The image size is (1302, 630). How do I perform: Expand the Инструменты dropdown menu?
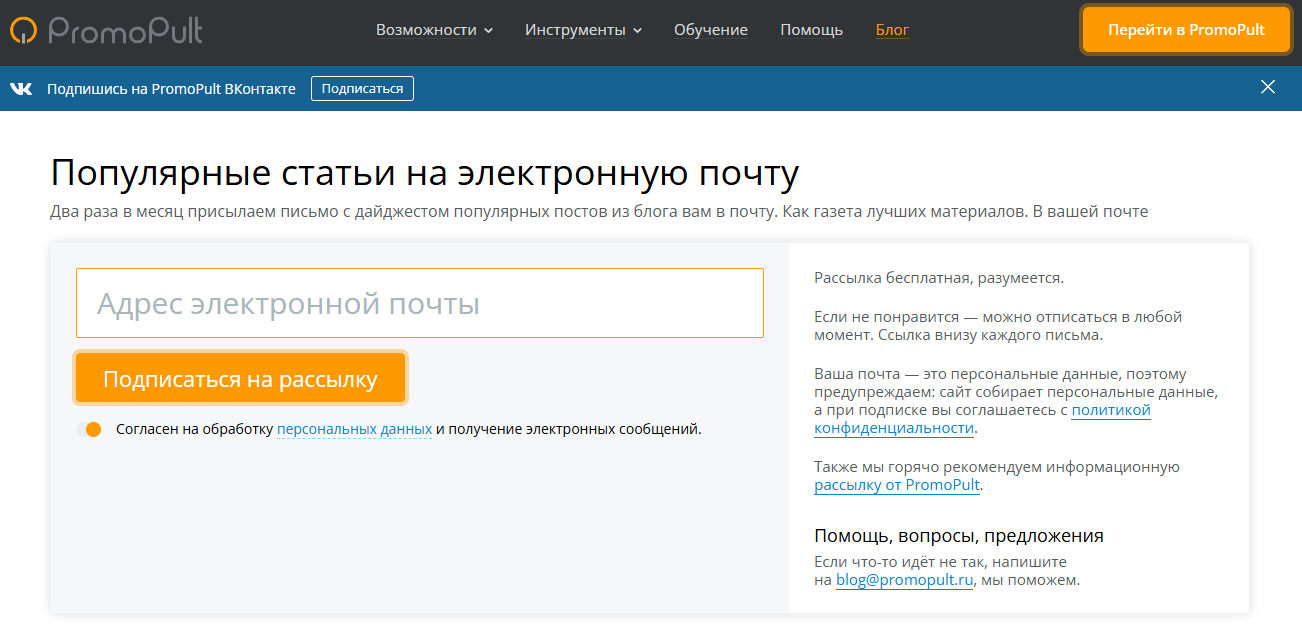tap(583, 30)
